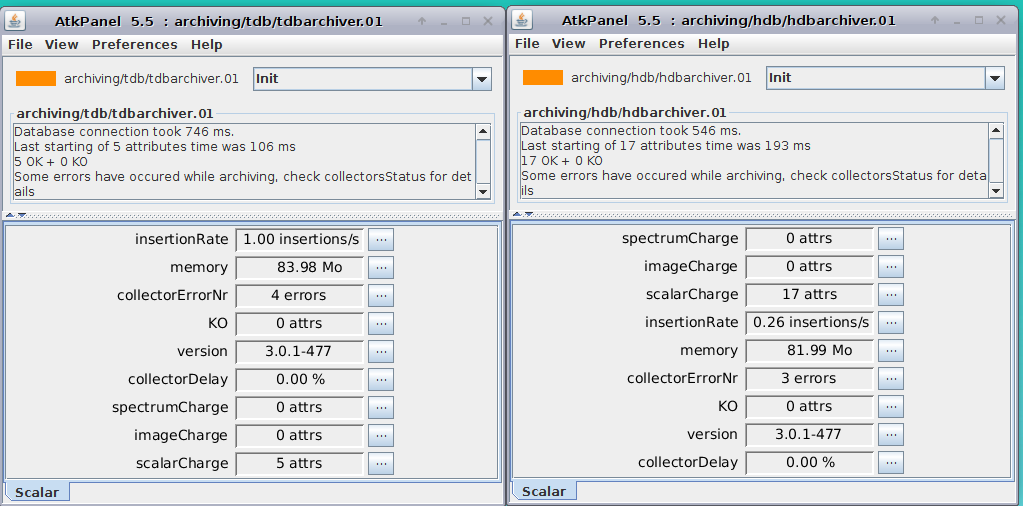Click the ellipsis button beside tdbarchiver scalarCharge

tap(380, 463)
